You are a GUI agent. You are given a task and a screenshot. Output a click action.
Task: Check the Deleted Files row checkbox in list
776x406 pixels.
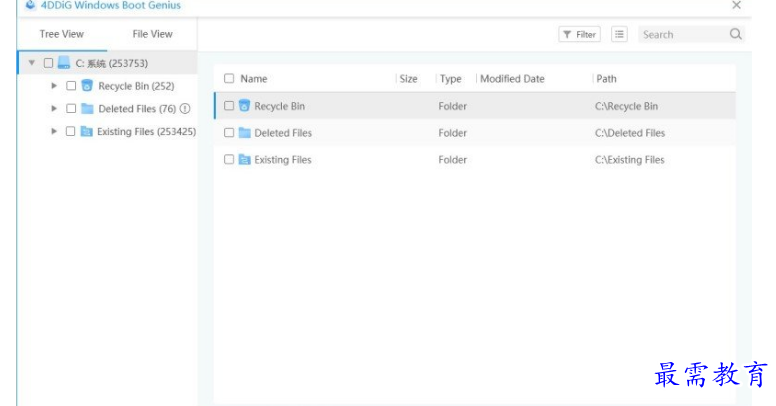(229, 133)
